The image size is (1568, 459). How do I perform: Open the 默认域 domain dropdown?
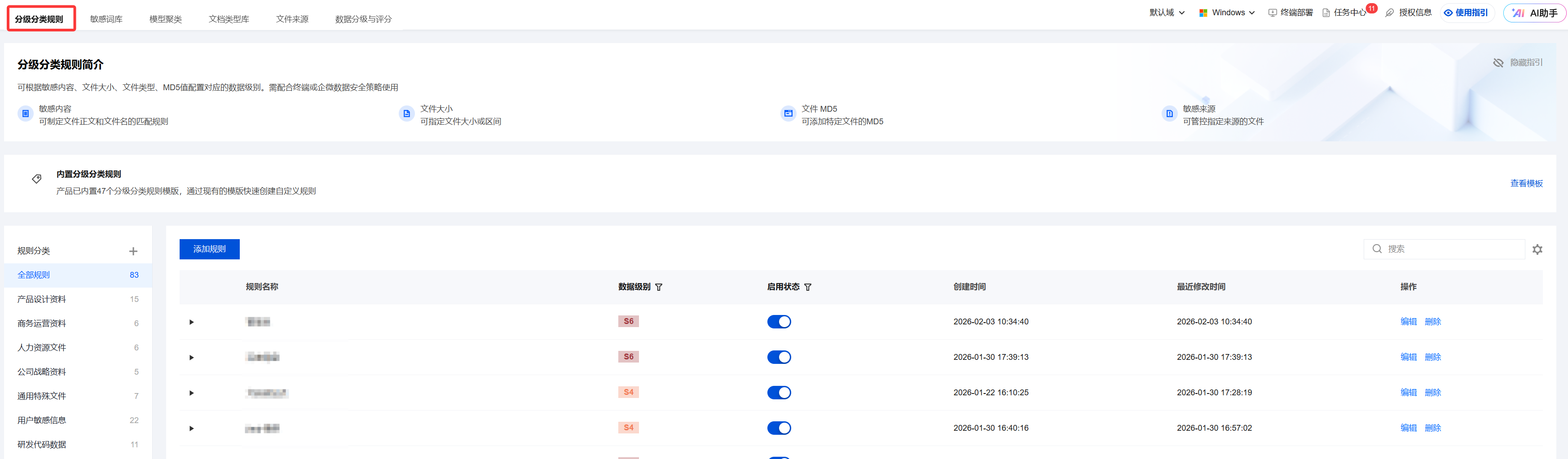(1166, 13)
